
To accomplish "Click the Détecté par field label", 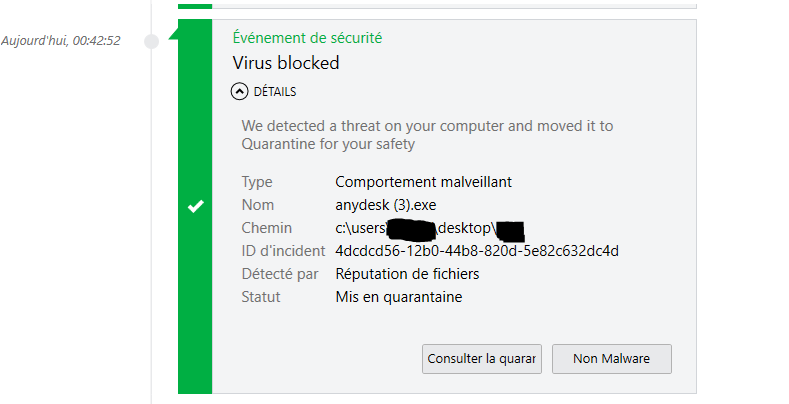I will (x=280, y=274).
